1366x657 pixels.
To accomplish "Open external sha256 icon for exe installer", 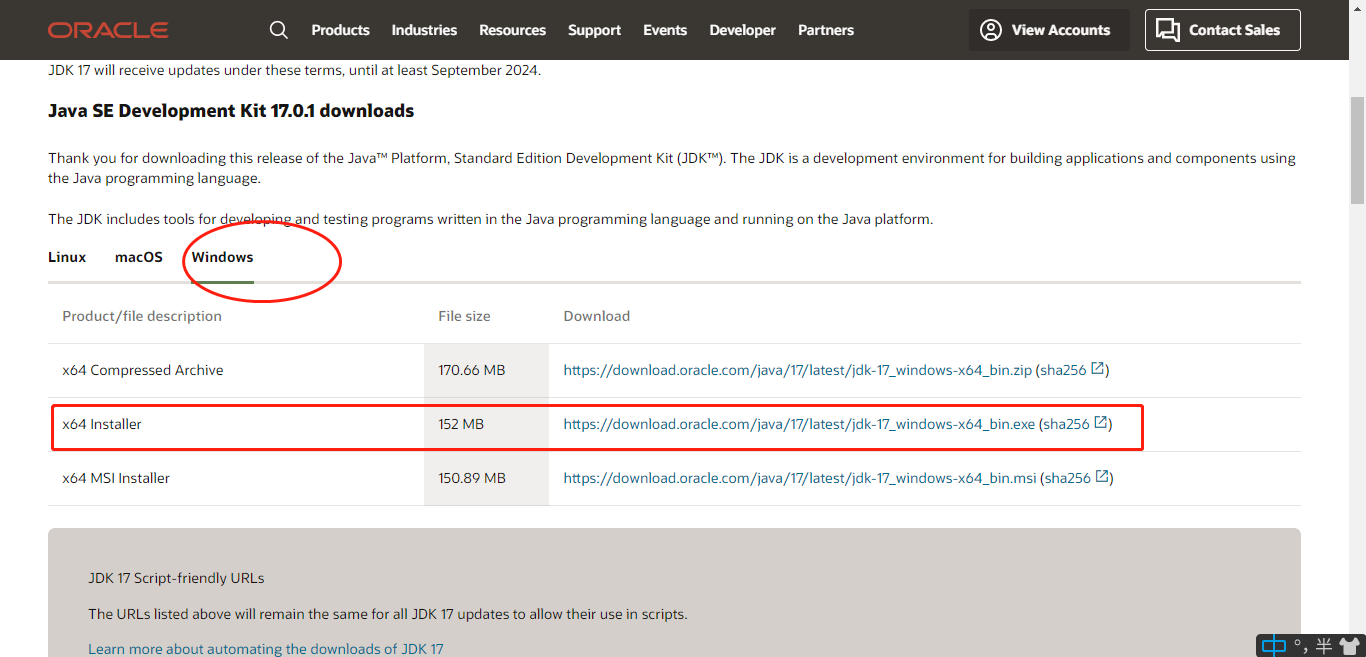I will 1101,423.
